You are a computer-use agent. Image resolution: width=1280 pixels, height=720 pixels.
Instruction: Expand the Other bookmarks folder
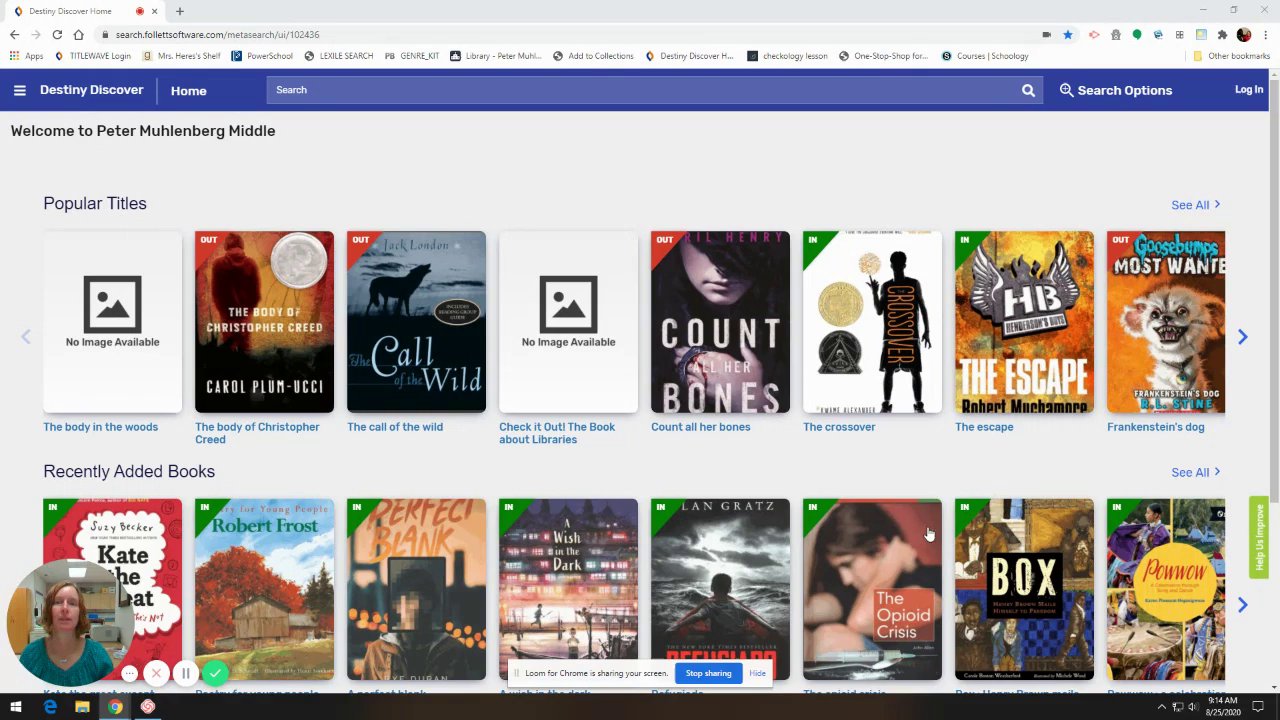pyautogui.click(x=1231, y=56)
